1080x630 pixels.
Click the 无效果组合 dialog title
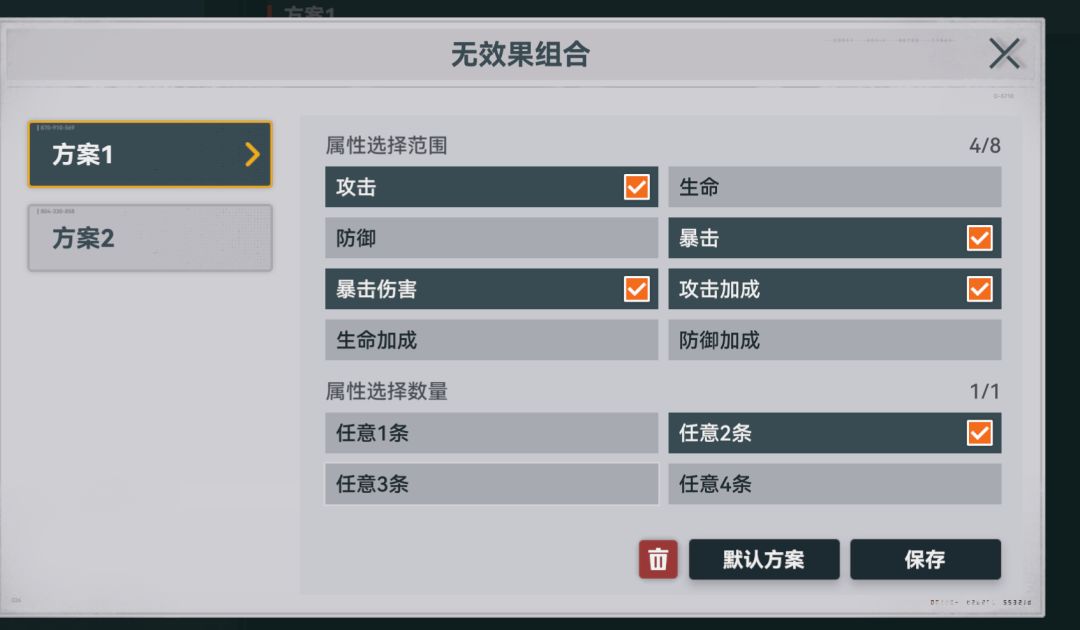pos(520,54)
